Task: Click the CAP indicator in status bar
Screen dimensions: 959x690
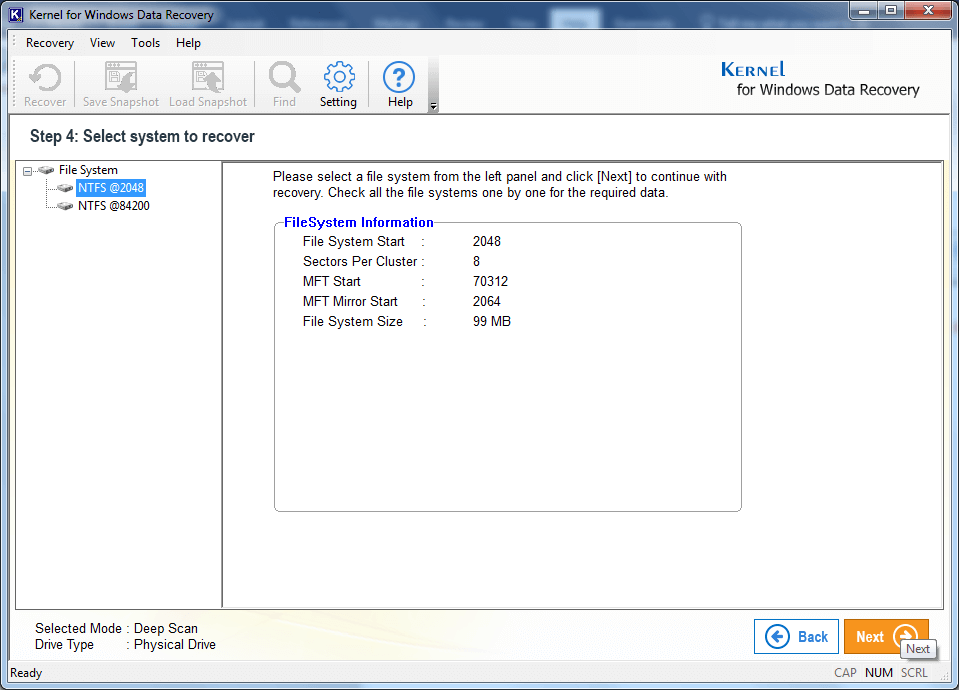Action: coord(845,673)
